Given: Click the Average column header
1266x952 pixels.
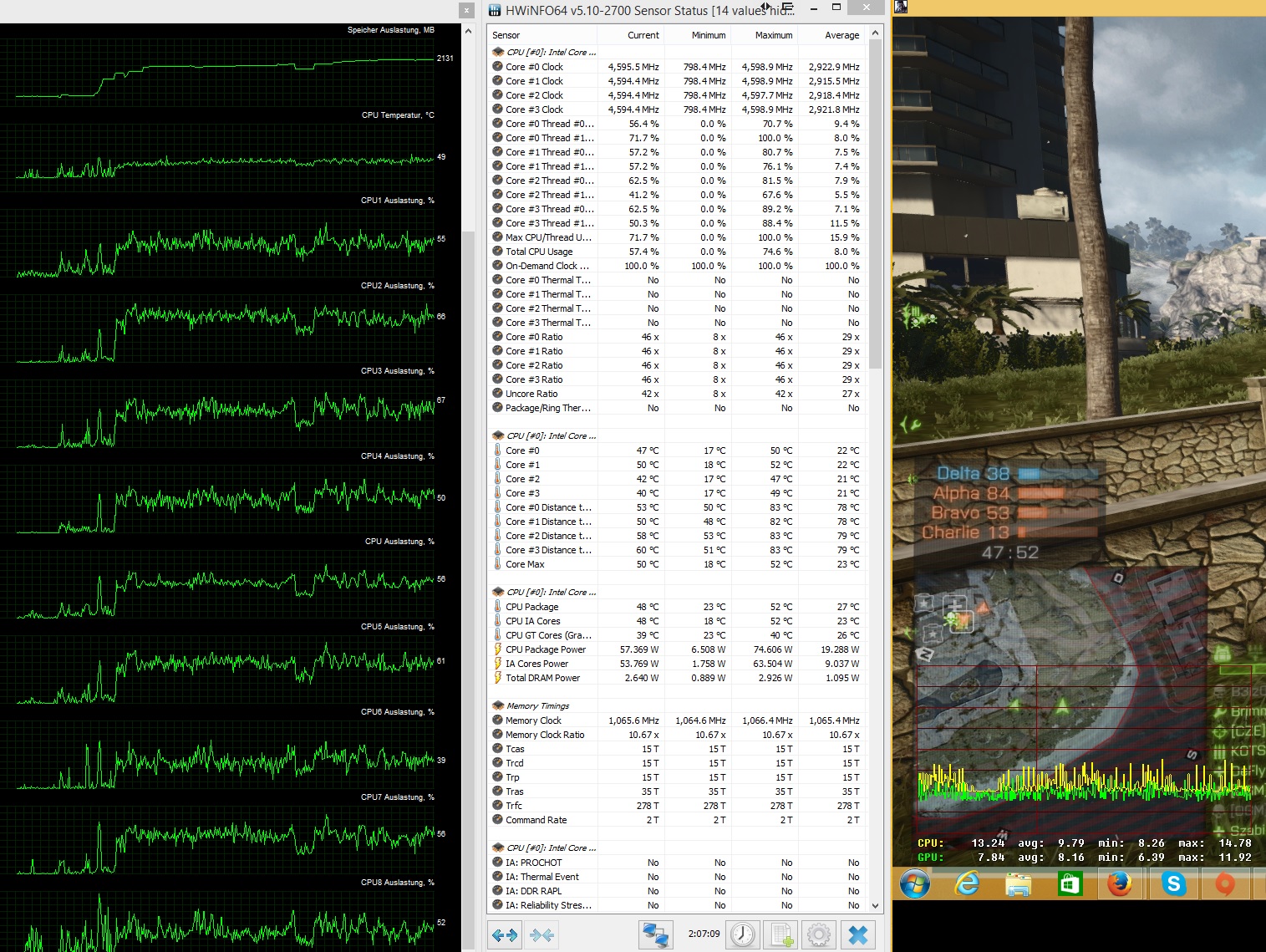Looking at the screenshot, I should coord(831,35).
